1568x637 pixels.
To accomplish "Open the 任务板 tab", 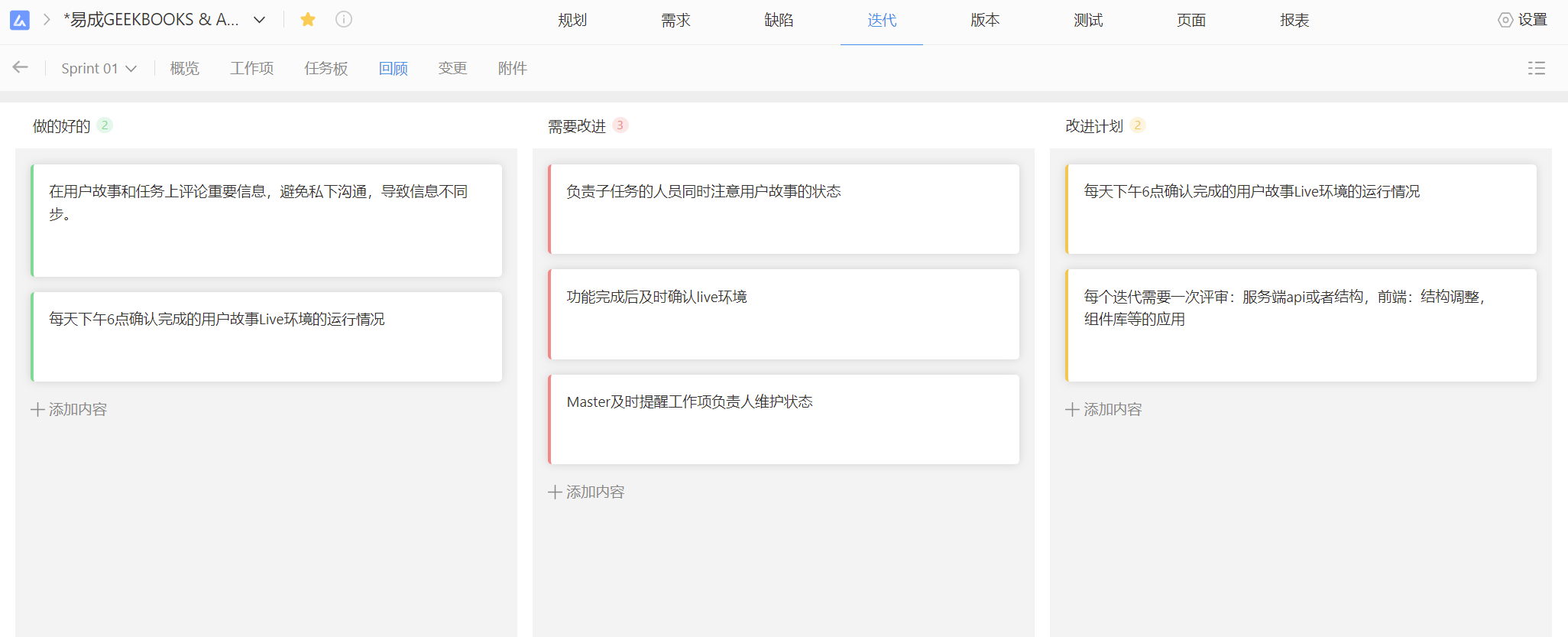I will tap(326, 68).
